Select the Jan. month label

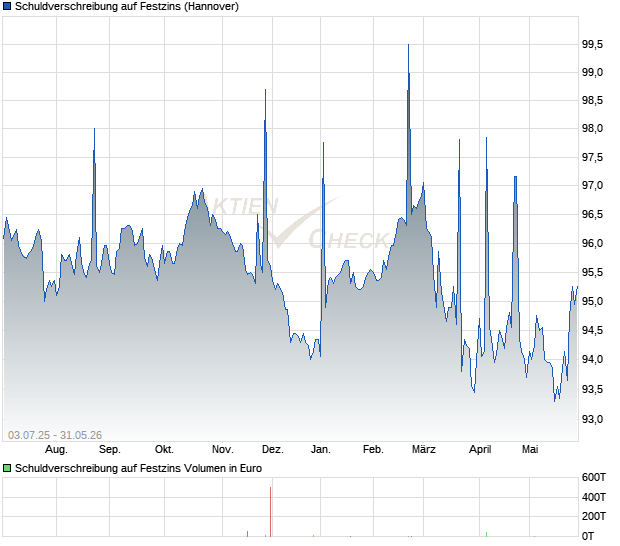point(321,450)
